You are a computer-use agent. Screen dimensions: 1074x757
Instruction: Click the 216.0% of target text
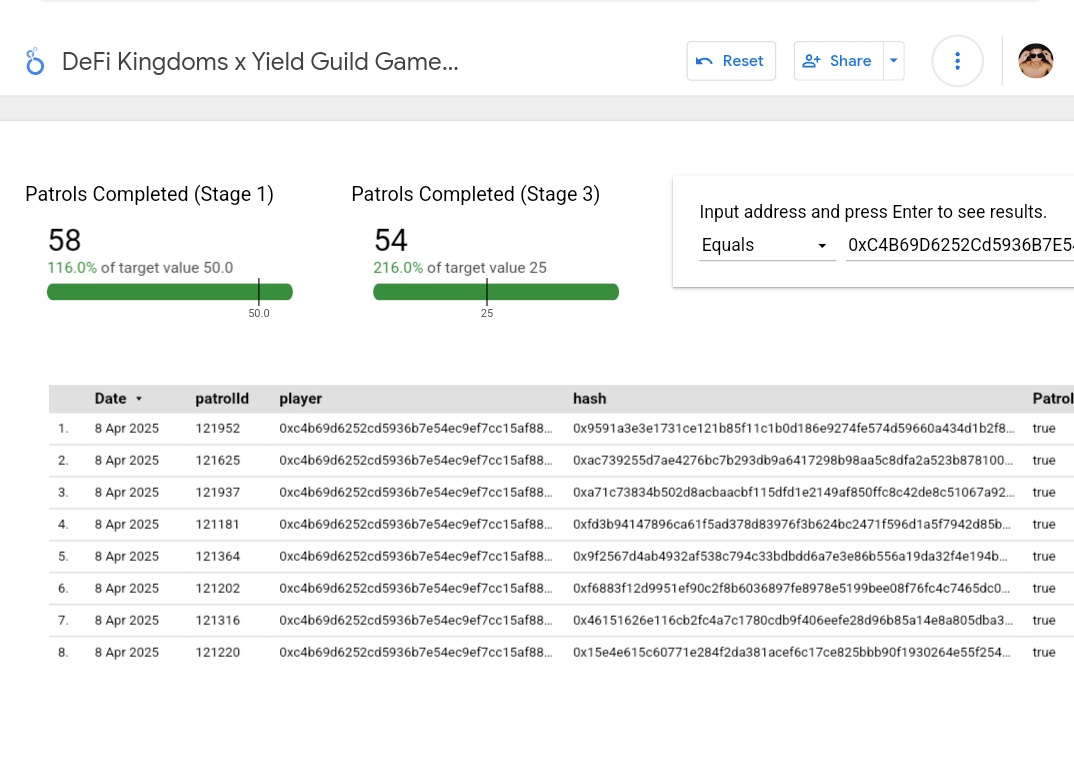click(x=460, y=268)
